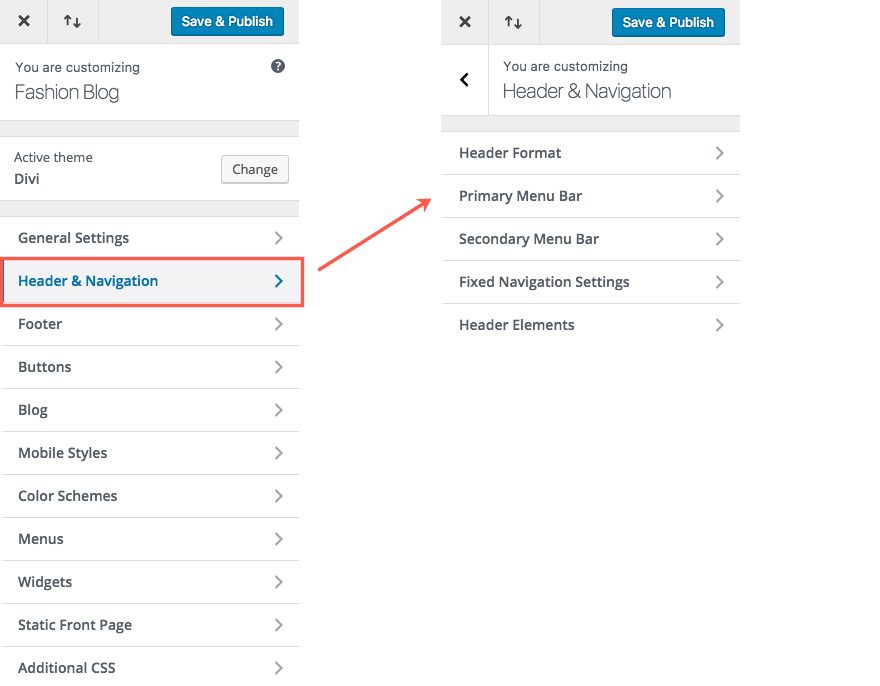Click the General Settings chevron arrow

pos(280,238)
